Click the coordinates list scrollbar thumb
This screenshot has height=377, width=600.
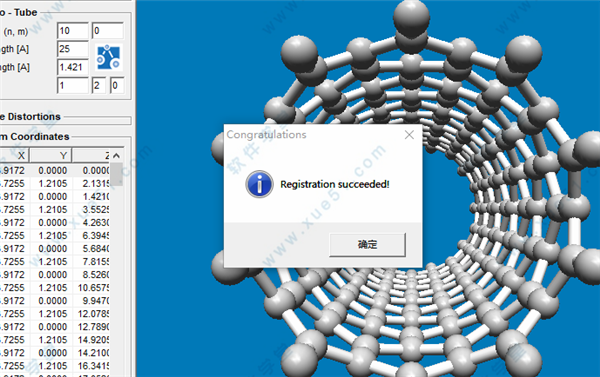tap(117, 174)
